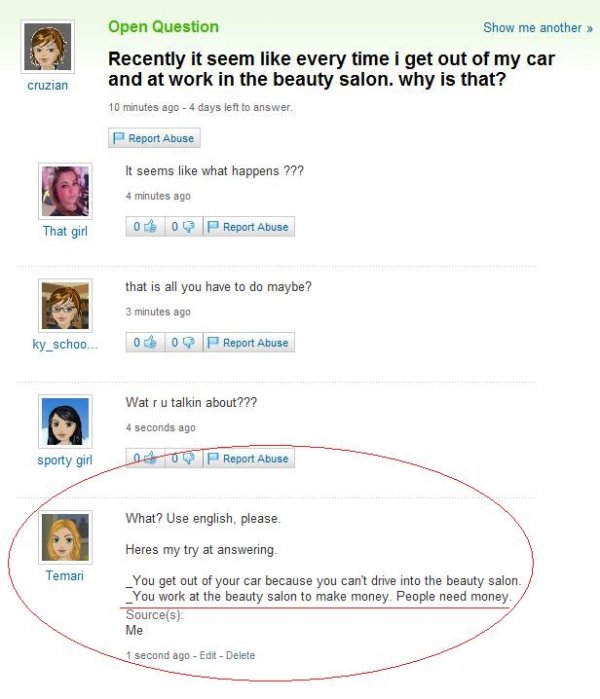The width and height of the screenshot is (600, 699).
Task: Click the That girl username link
Action: (x=65, y=231)
